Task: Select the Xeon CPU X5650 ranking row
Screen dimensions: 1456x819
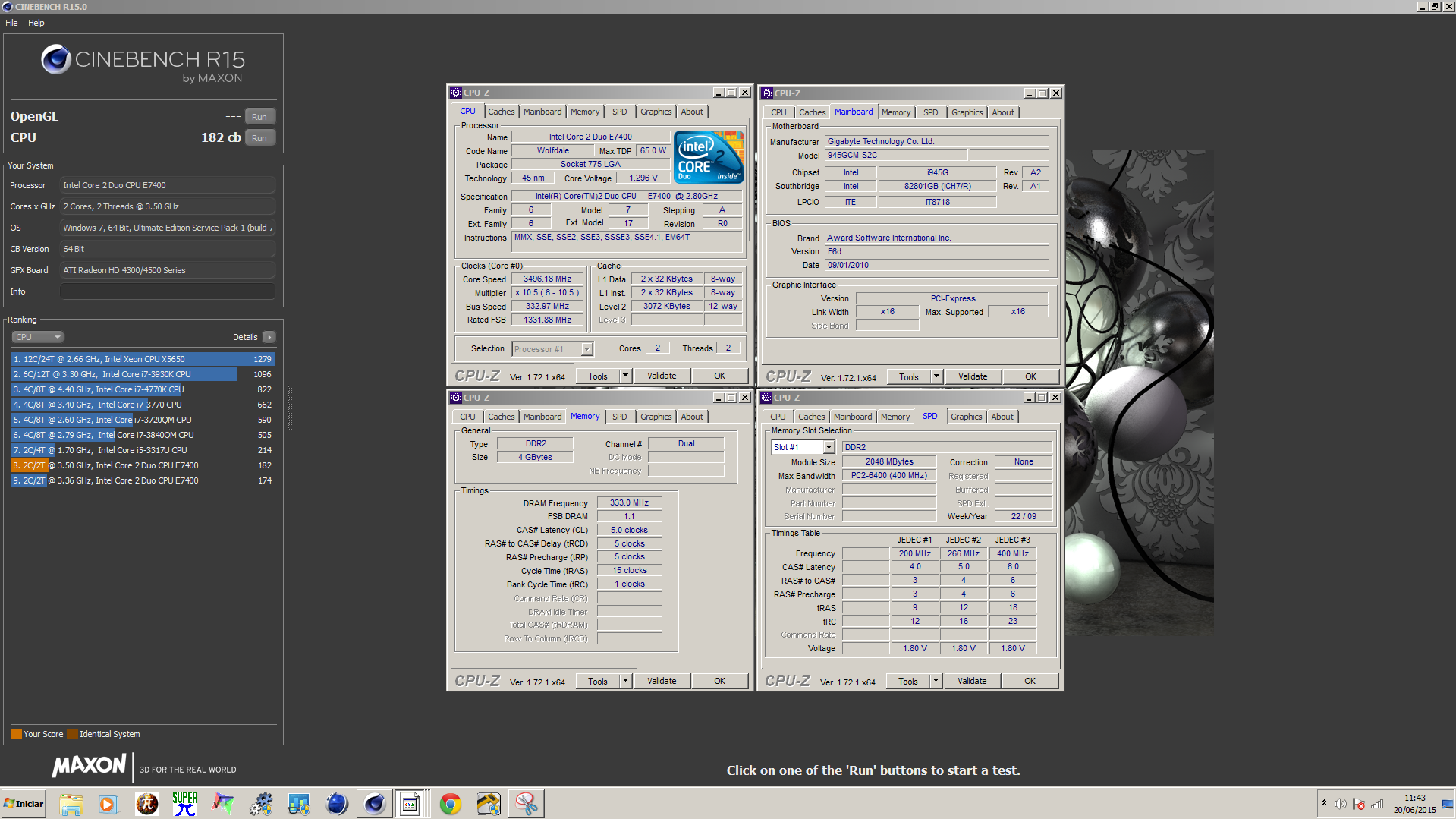Action: point(143,359)
